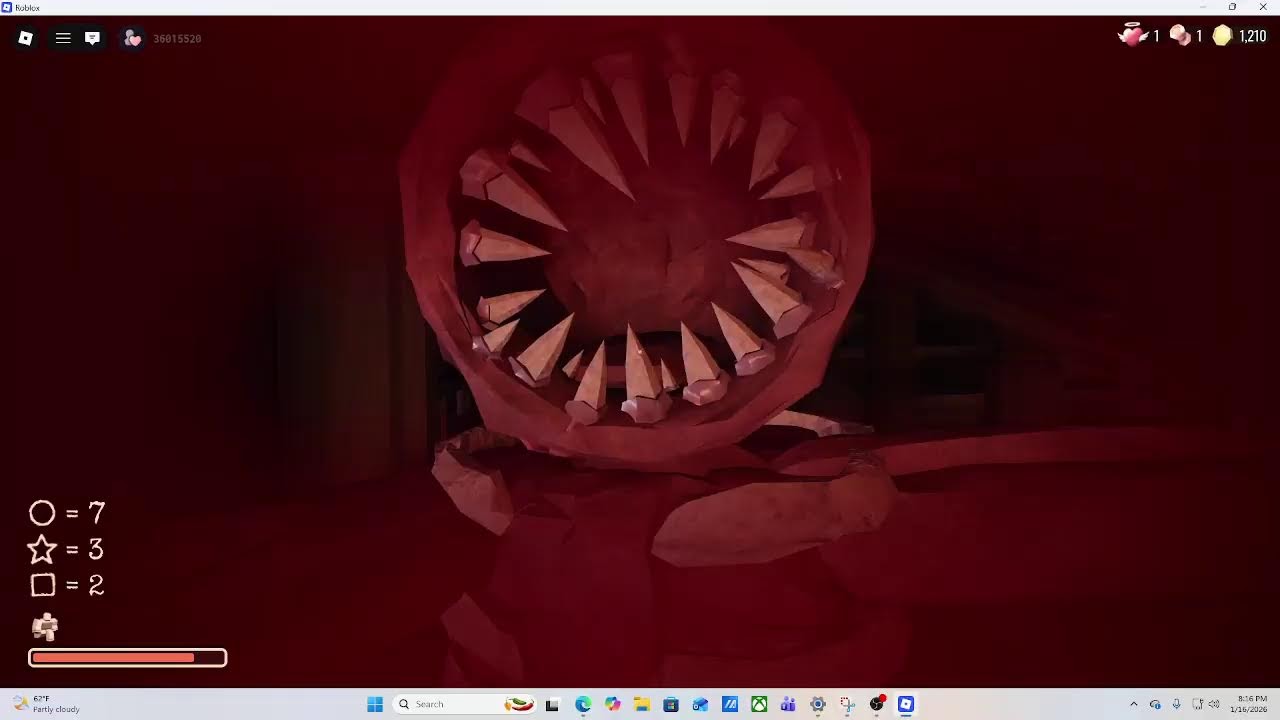Open the Roblox logo menu
Screen dimensions: 1280x720
[x=26, y=38]
